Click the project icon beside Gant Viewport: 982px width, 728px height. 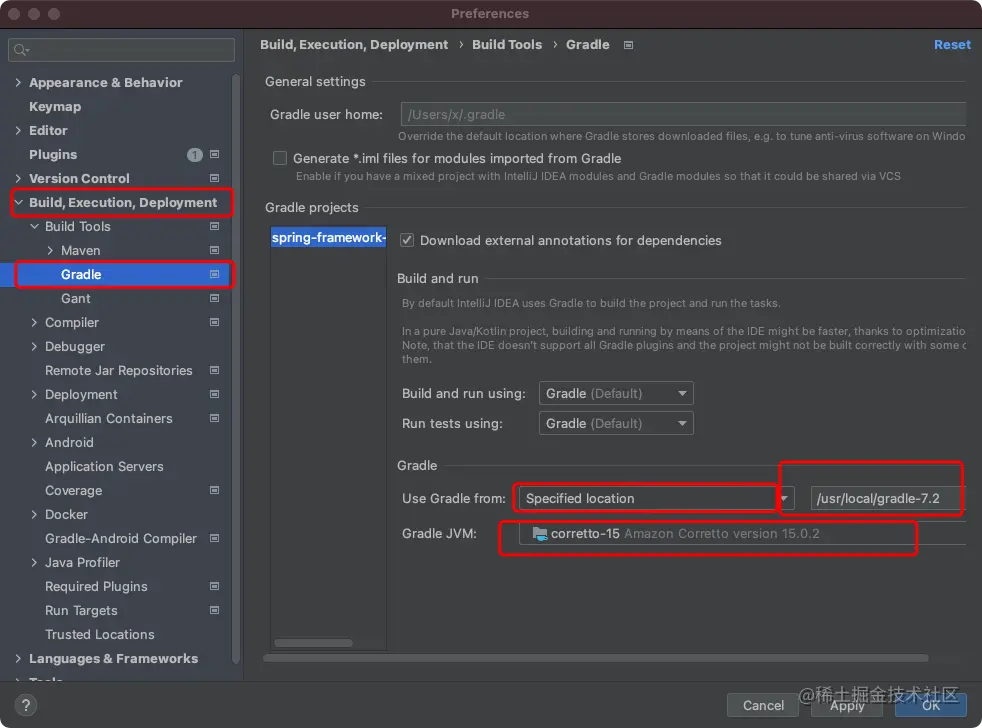tap(214, 298)
